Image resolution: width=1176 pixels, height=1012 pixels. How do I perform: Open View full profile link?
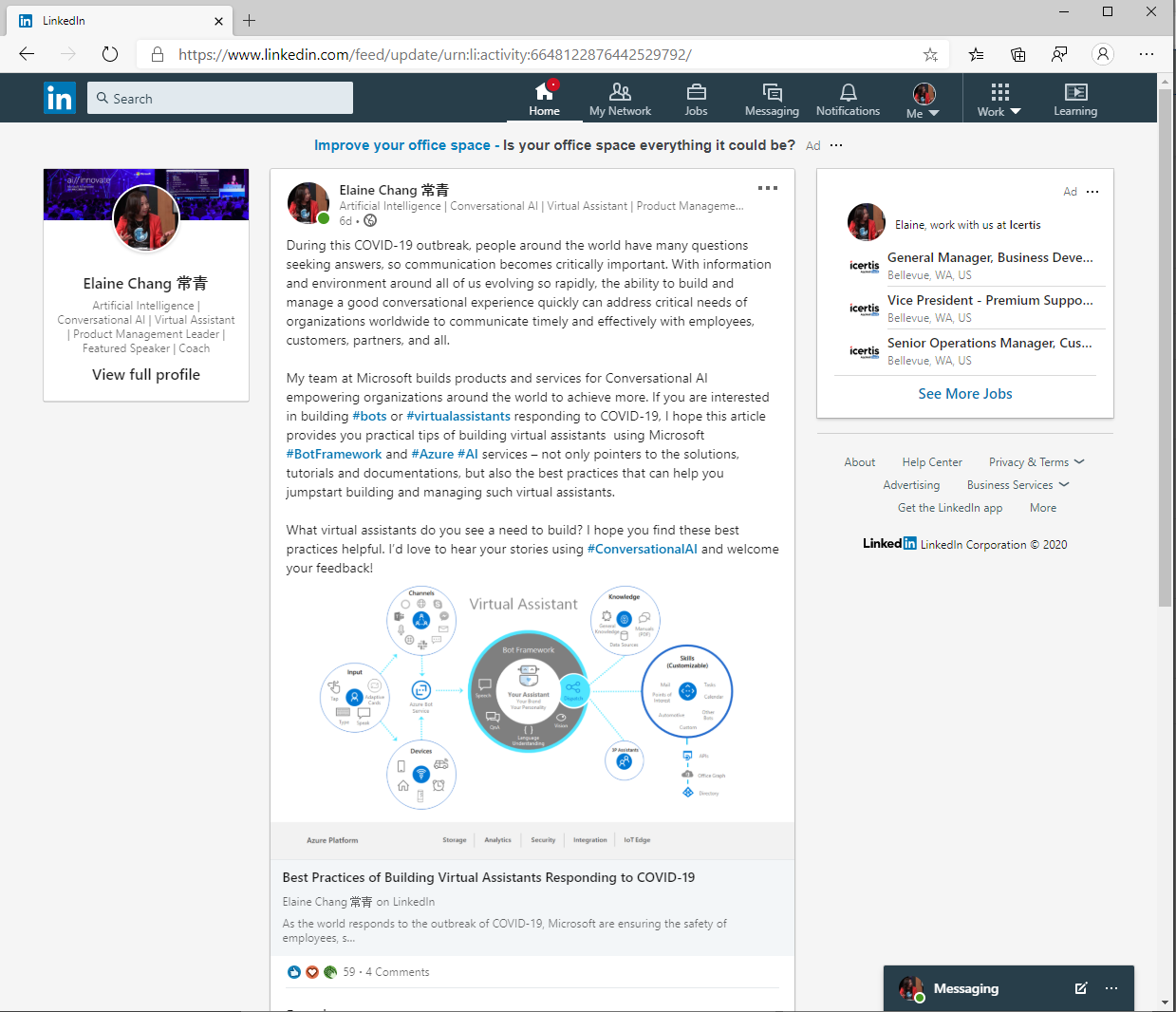(146, 374)
